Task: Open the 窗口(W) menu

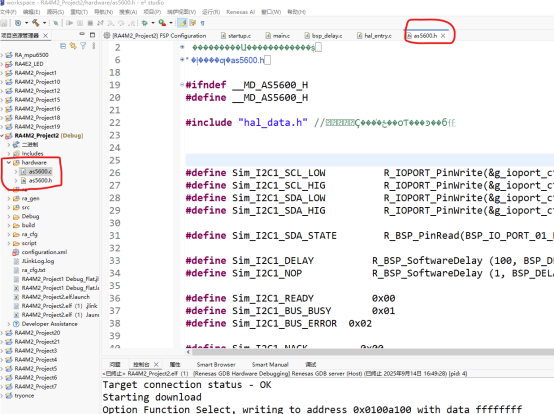Action: pos(271,12)
